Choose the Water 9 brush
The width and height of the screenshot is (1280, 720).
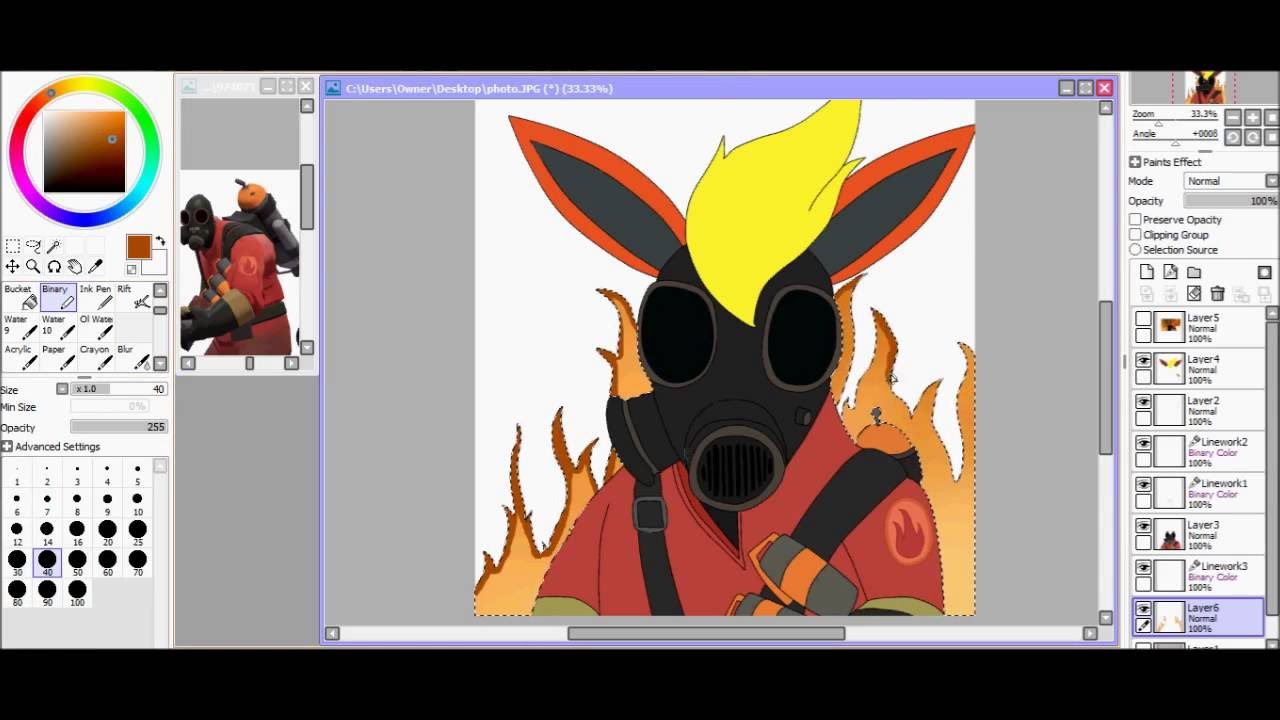(21, 327)
